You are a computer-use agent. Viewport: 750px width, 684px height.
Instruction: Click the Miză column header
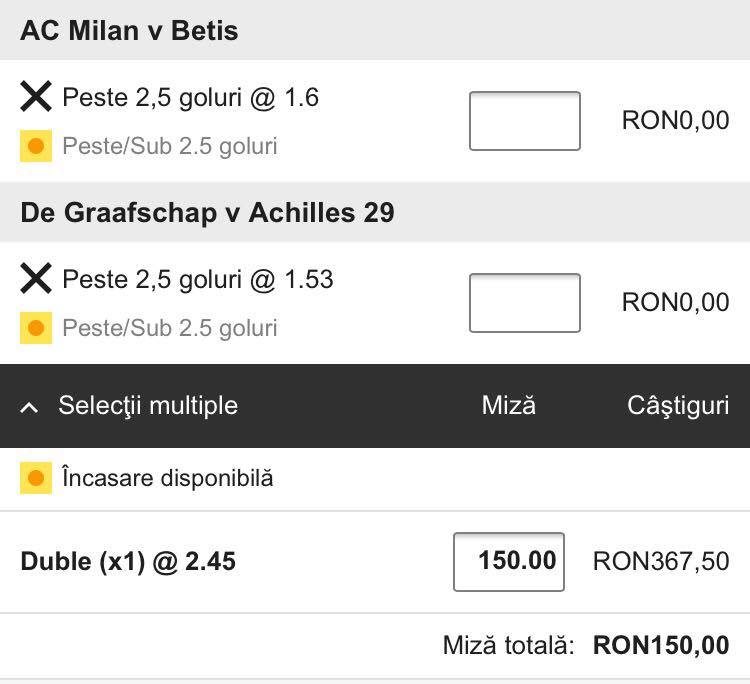click(x=508, y=405)
